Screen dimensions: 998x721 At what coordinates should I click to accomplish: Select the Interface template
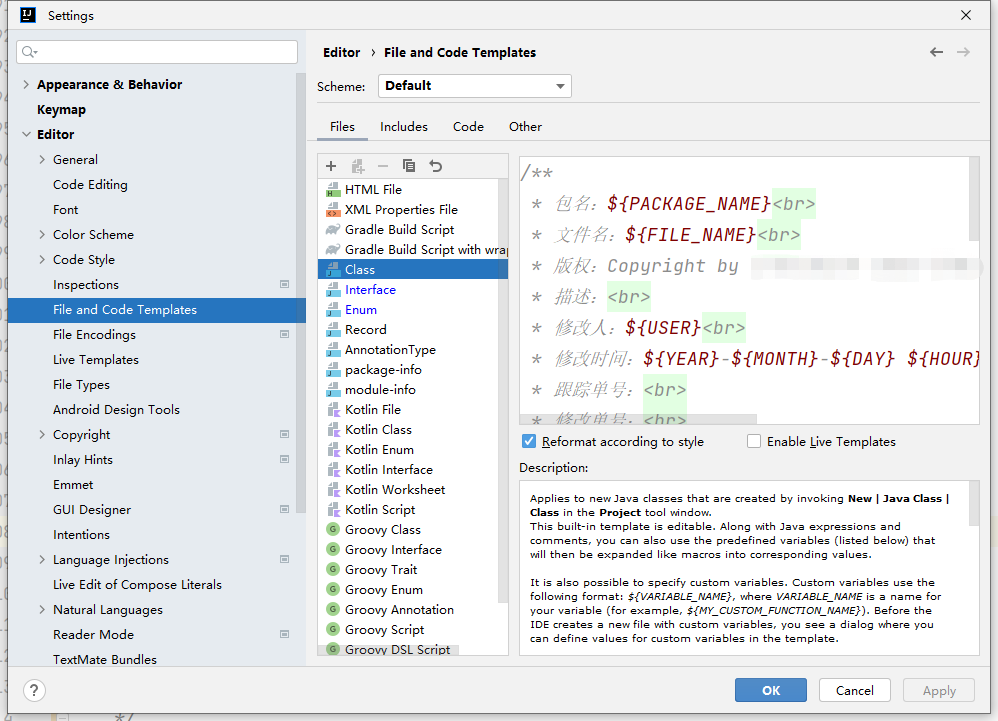click(370, 290)
